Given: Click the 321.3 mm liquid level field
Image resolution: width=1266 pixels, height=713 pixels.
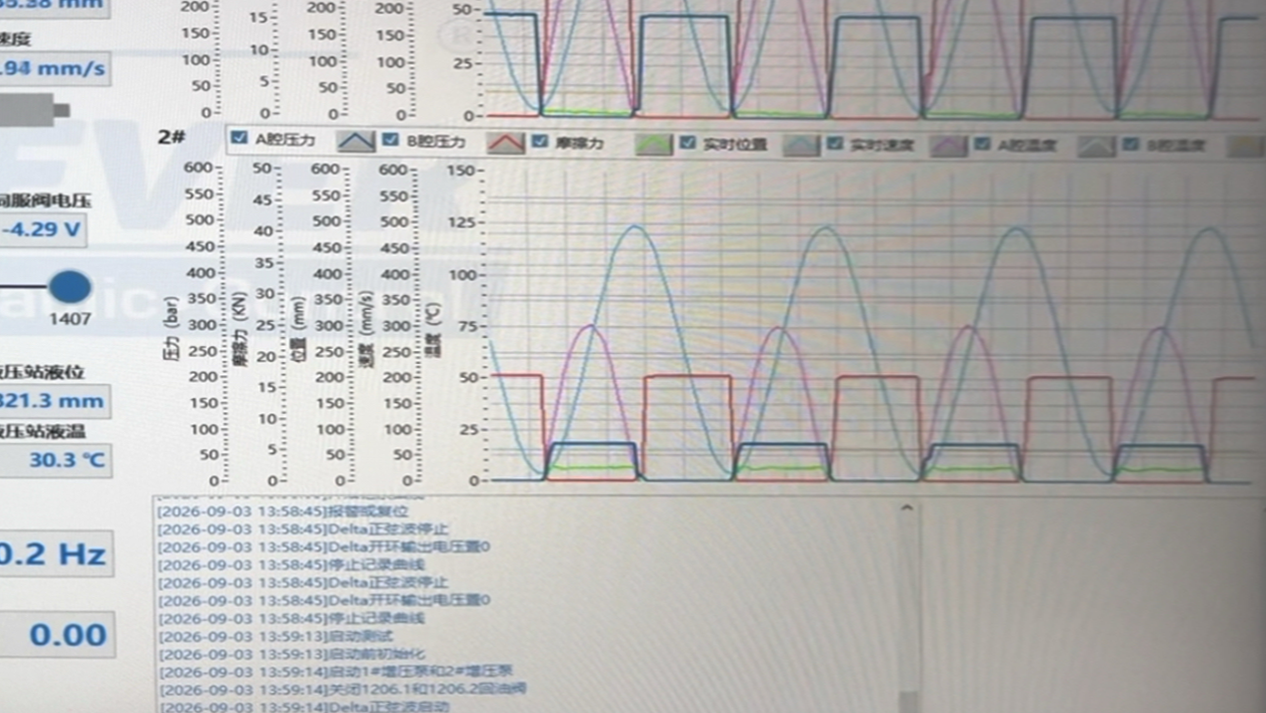Looking at the screenshot, I should [54, 401].
